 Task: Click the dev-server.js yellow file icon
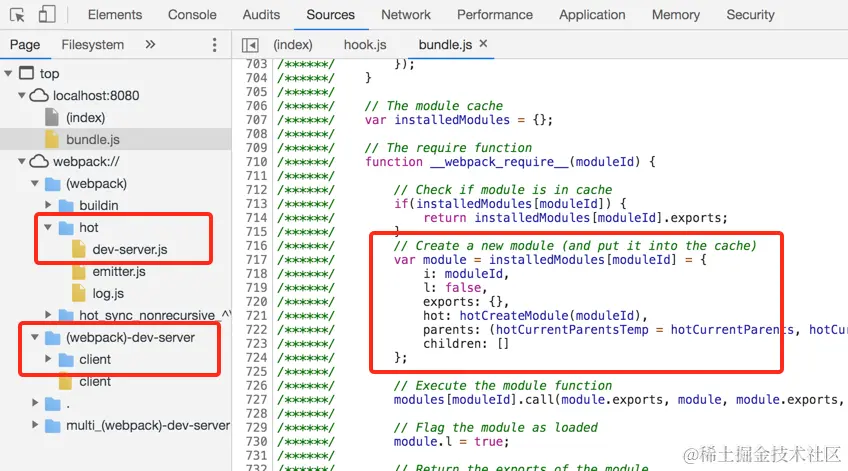point(79,249)
